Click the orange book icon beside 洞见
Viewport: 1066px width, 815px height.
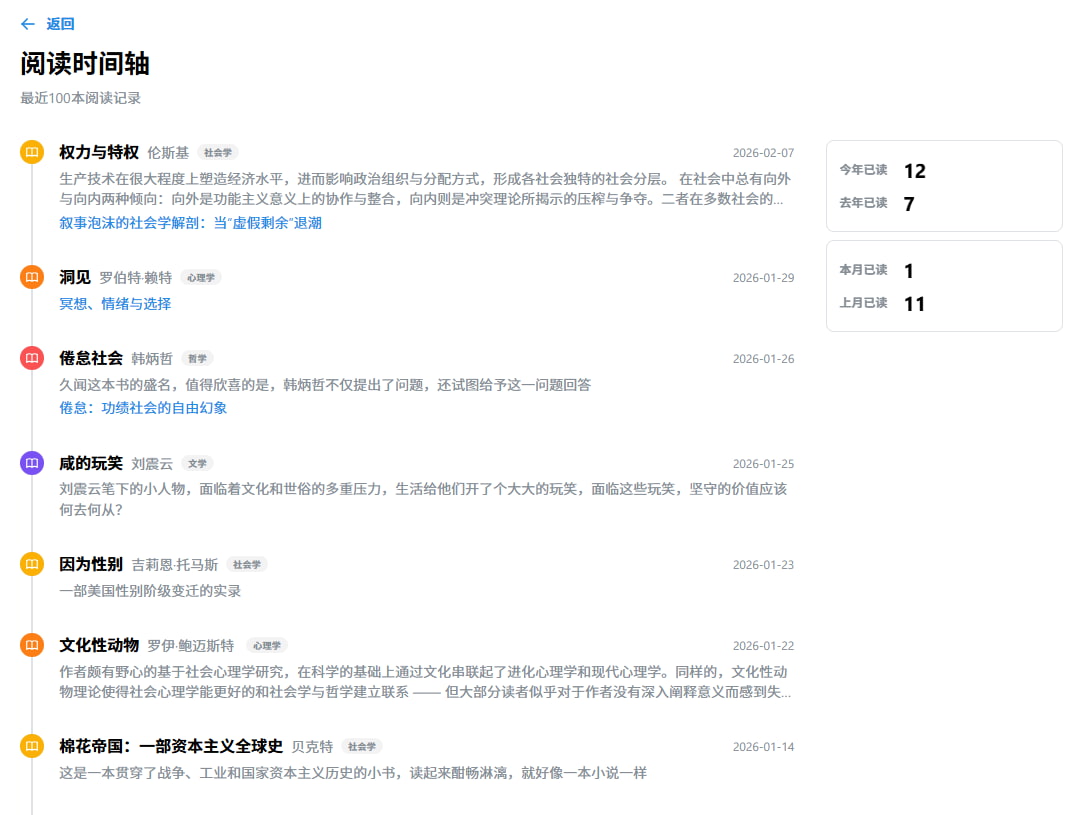pyautogui.click(x=32, y=277)
